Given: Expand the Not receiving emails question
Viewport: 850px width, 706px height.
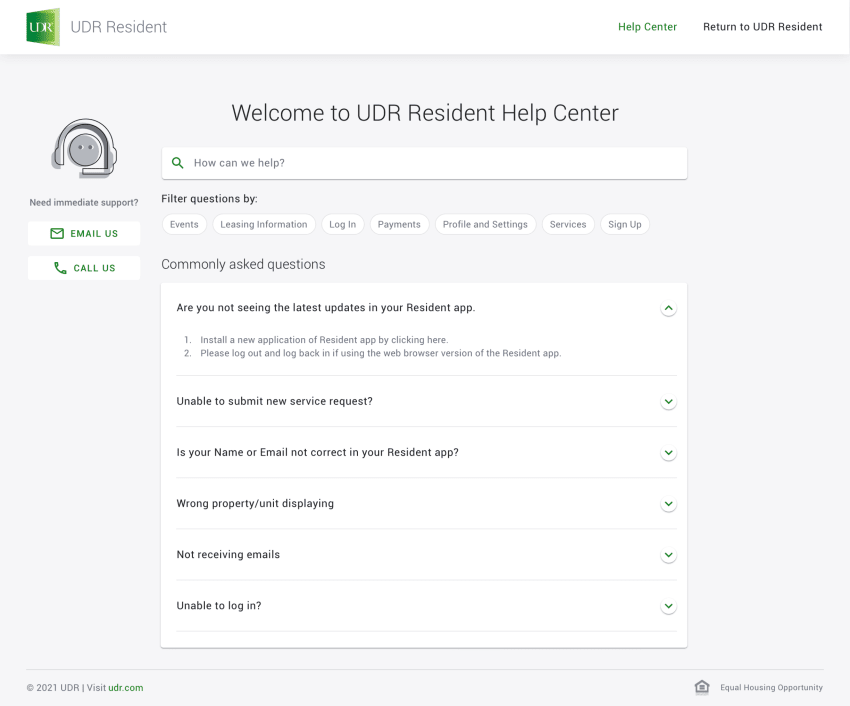Looking at the screenshot, I should tap(668, 555).
